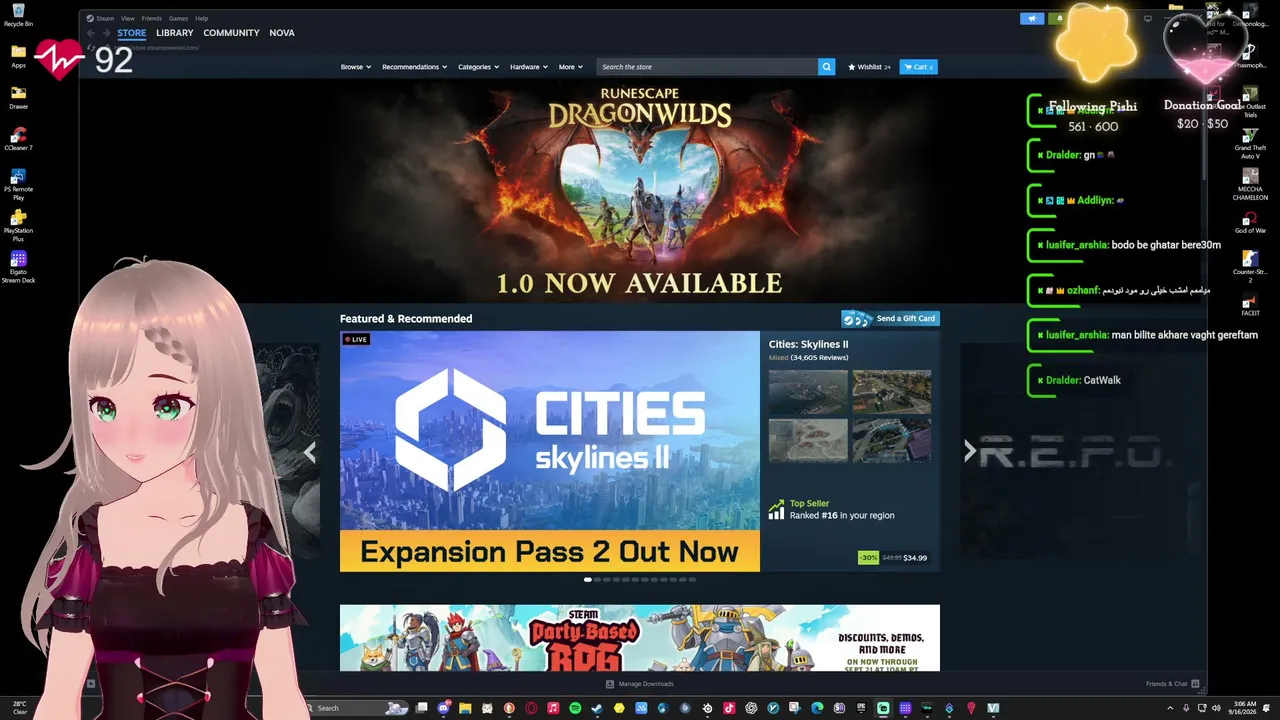Open Recycle Bin on the desktop
Screen dimensions: 1280x720
[18, 15]
